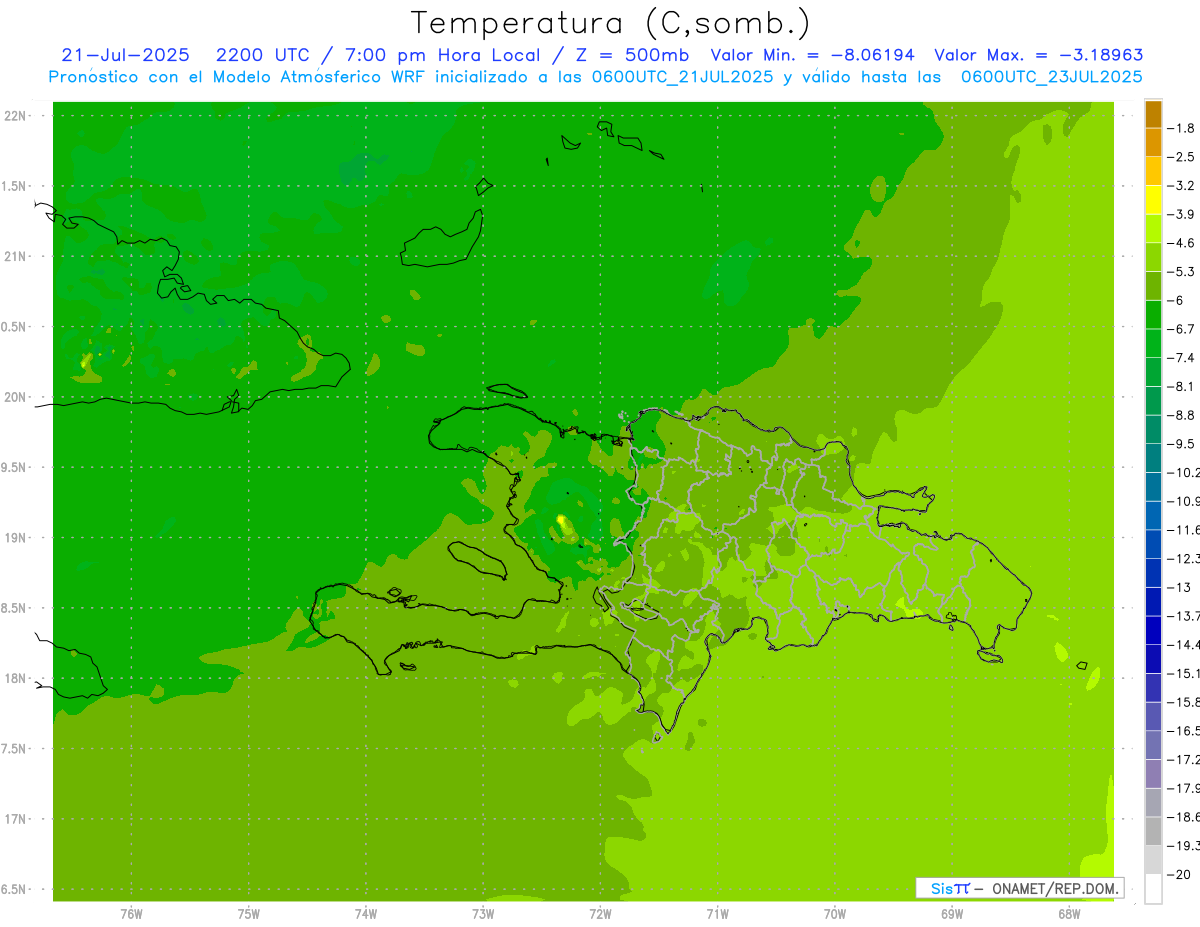Click the "17N" latitude axis label
1200x927 pixels.
14,819
